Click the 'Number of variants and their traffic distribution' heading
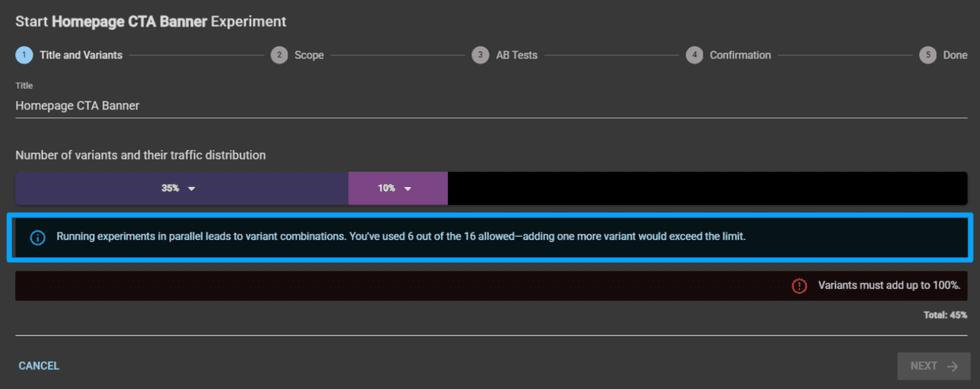This screenshot has height=389, width=980. coord(141,154)
